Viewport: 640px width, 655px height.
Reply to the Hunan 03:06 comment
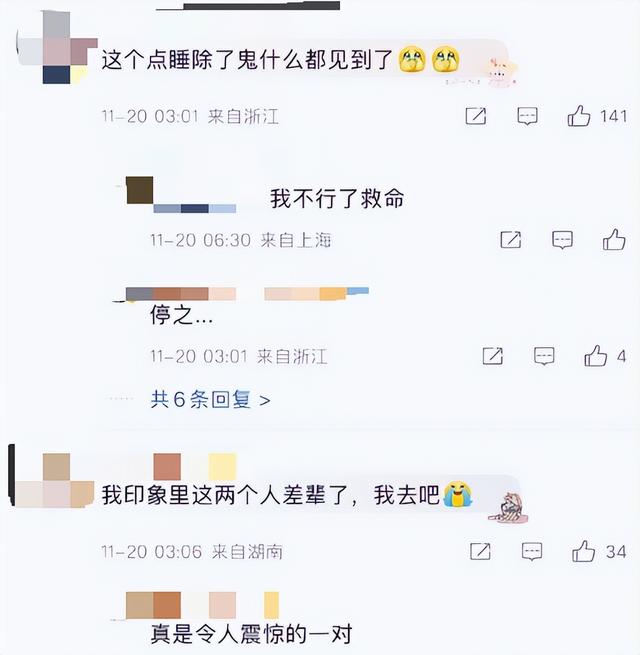pos(532,551)
